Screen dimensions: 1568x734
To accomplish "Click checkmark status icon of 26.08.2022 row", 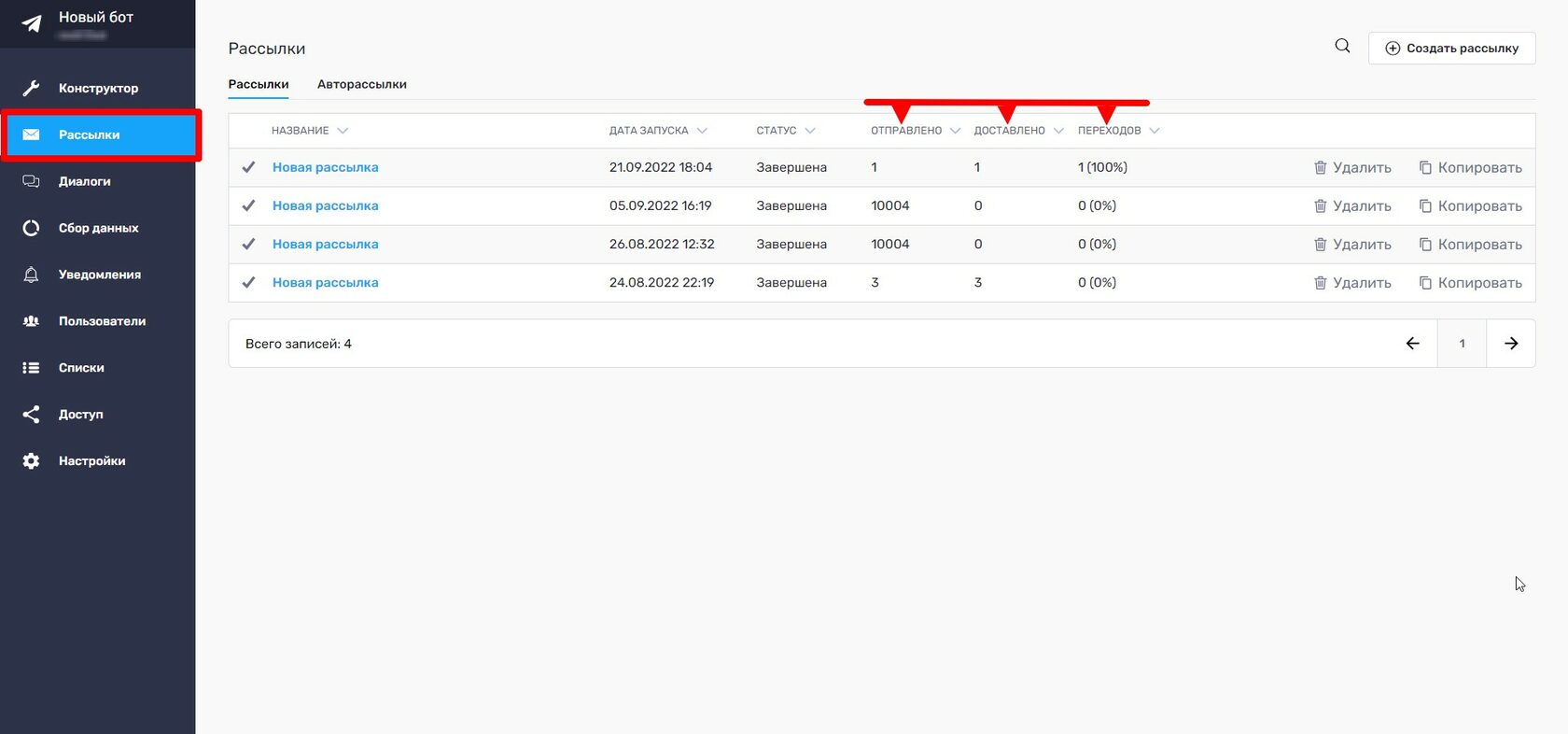I will pyautogui.click(x=248, y=244).
